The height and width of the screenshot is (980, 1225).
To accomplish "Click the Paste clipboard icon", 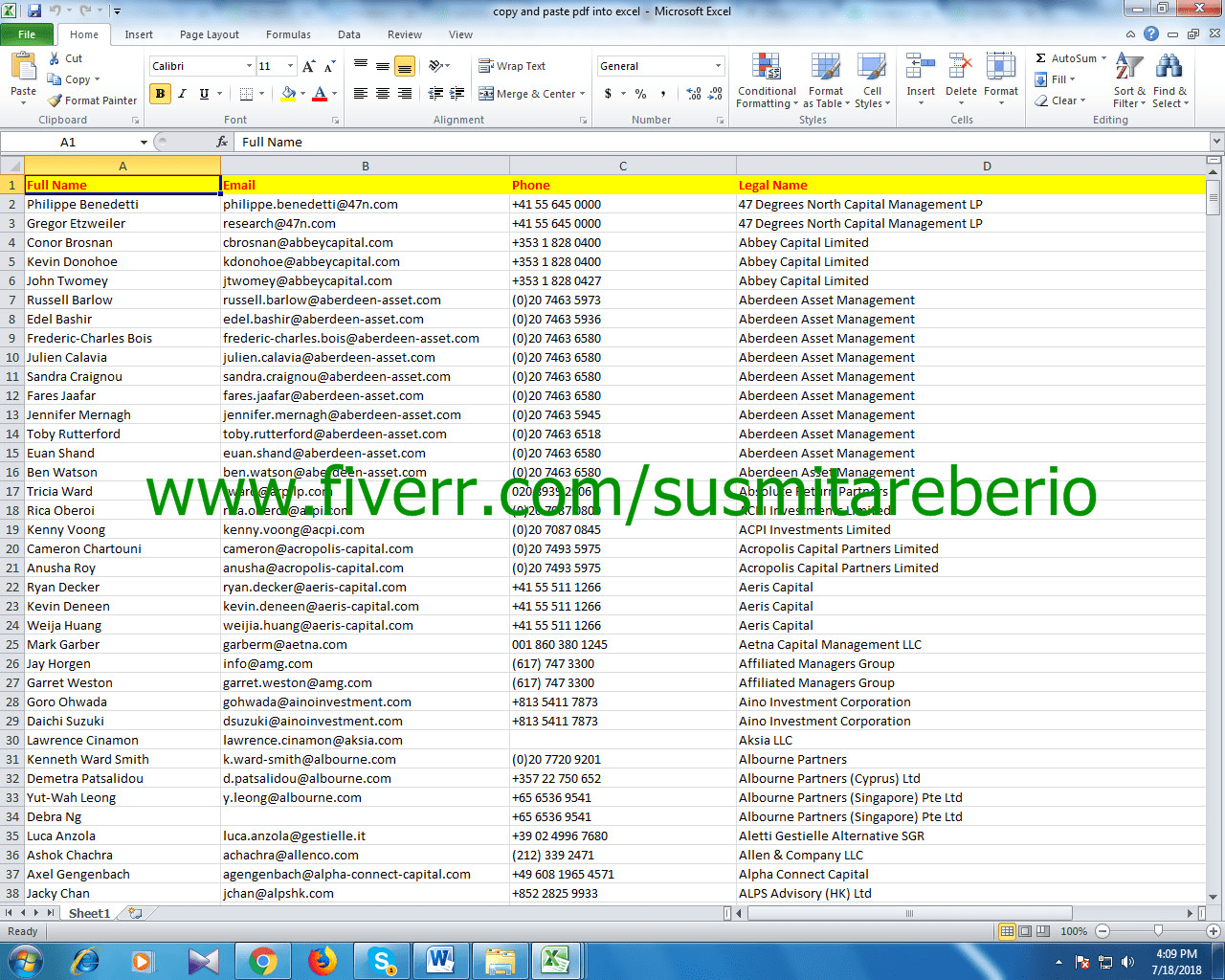I will click(23, 68).
